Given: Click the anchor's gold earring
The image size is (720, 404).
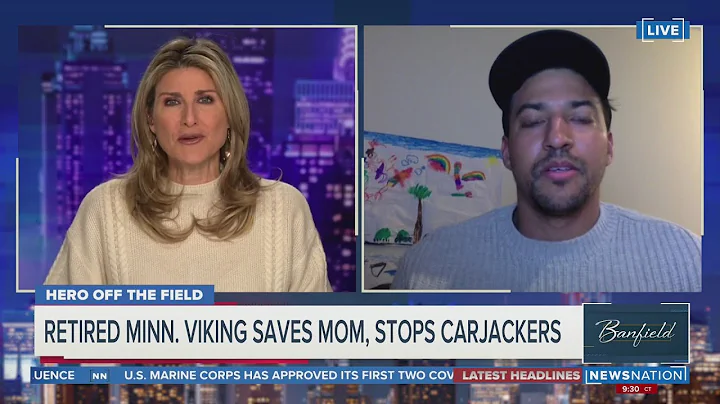Looking at the screenshot, I should click(x=227, y=146).
